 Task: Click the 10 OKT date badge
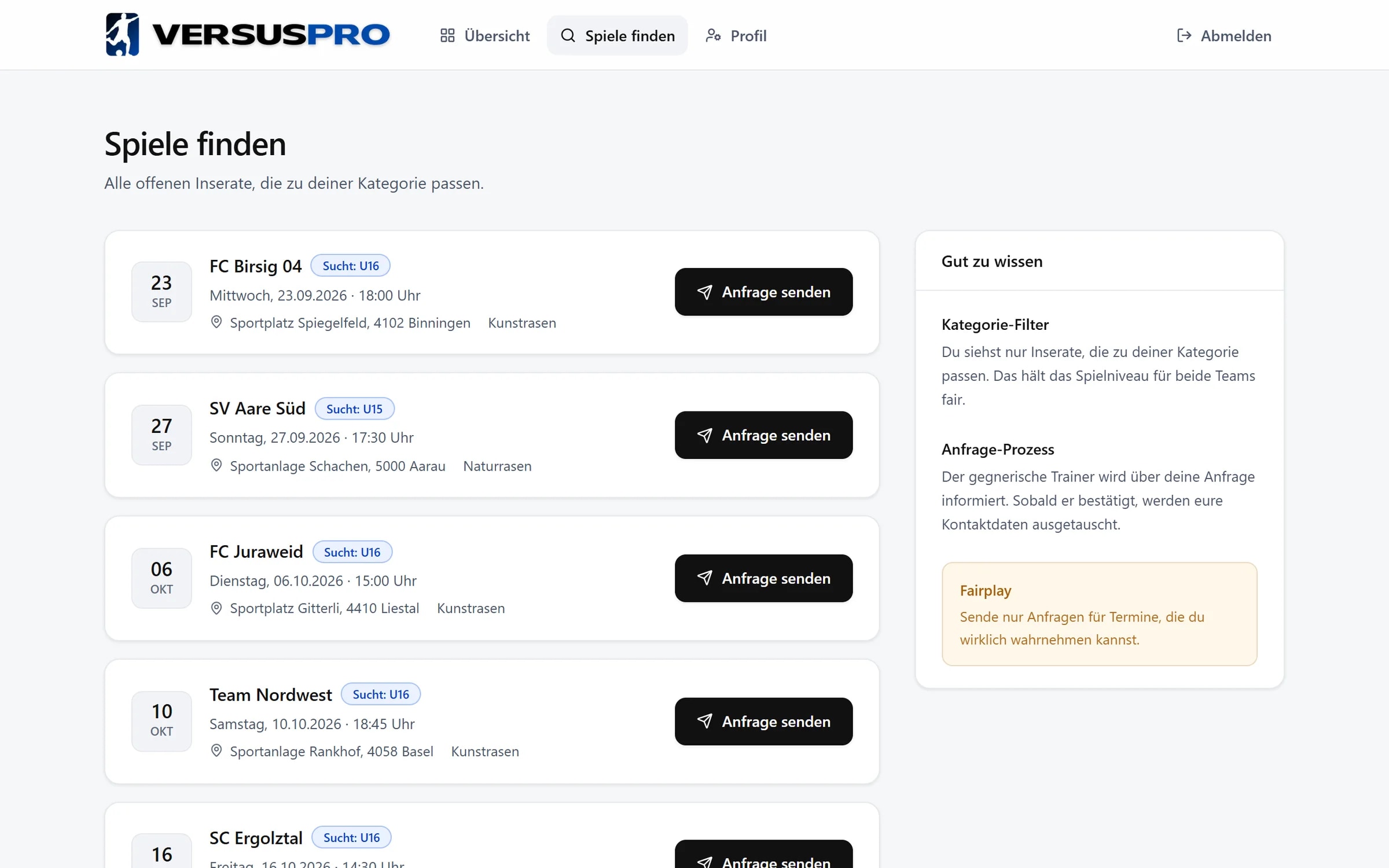click(161, 721)
